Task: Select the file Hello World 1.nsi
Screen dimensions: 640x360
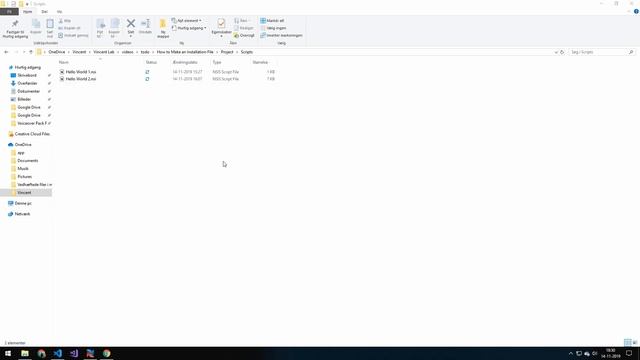Action: point(81,72)
